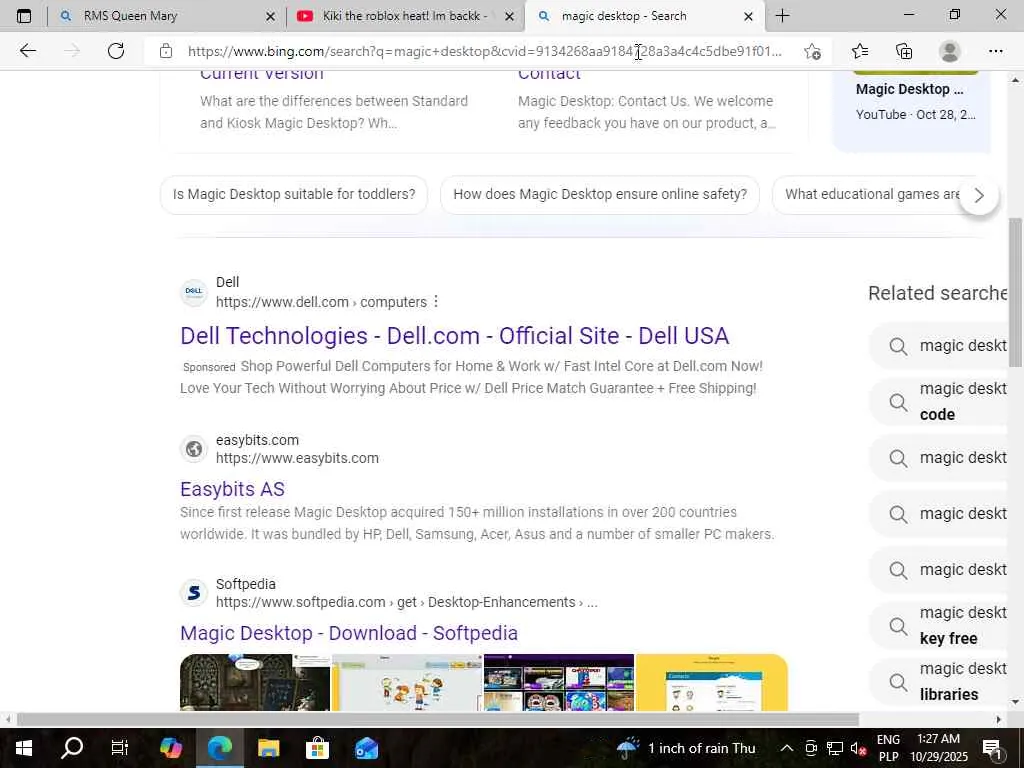
Task: Close the Kiki the roblox heat tab
Action: click(x=510, y=16)
